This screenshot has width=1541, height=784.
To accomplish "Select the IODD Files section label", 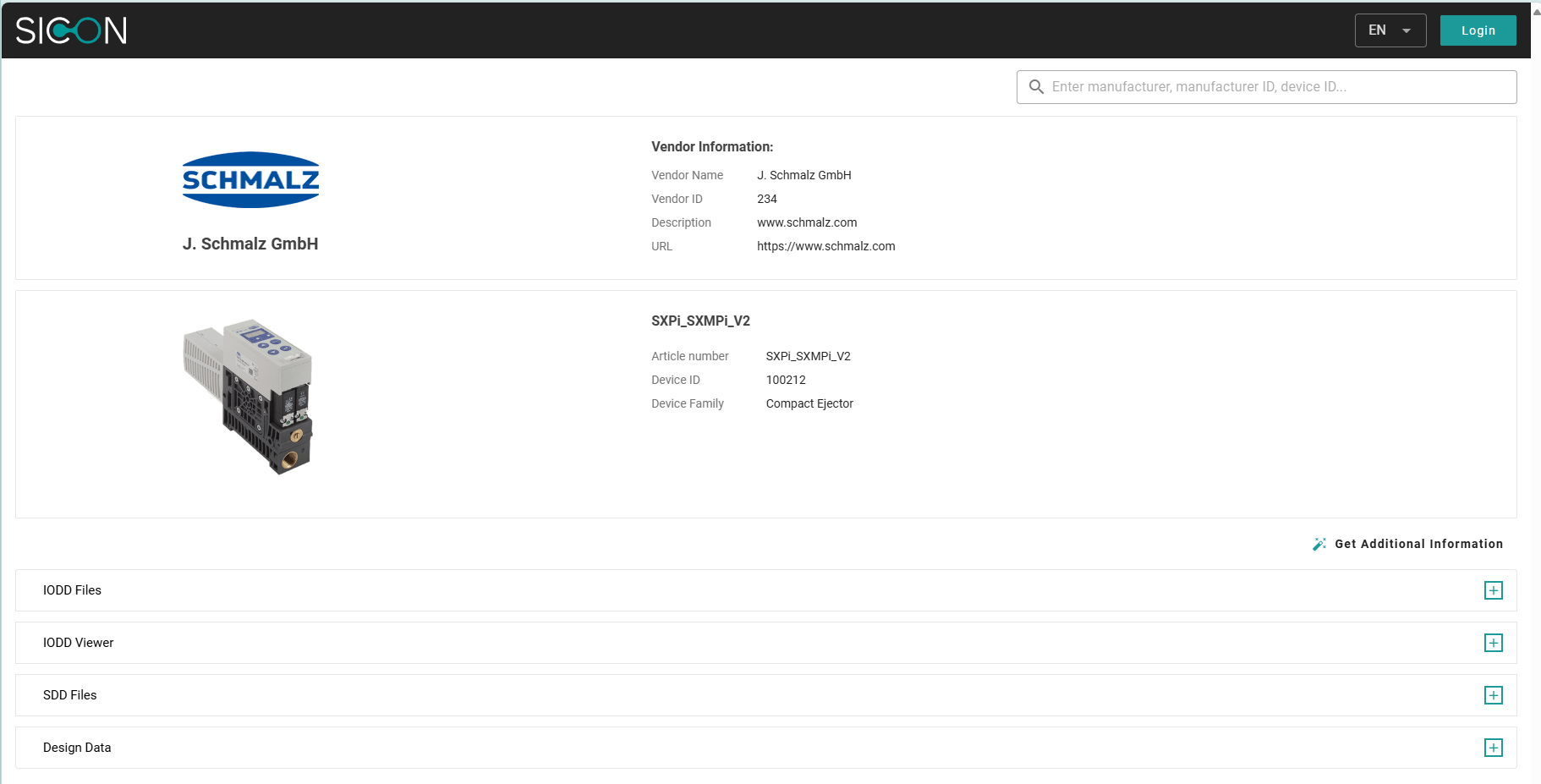I will [x=72, y=590].
